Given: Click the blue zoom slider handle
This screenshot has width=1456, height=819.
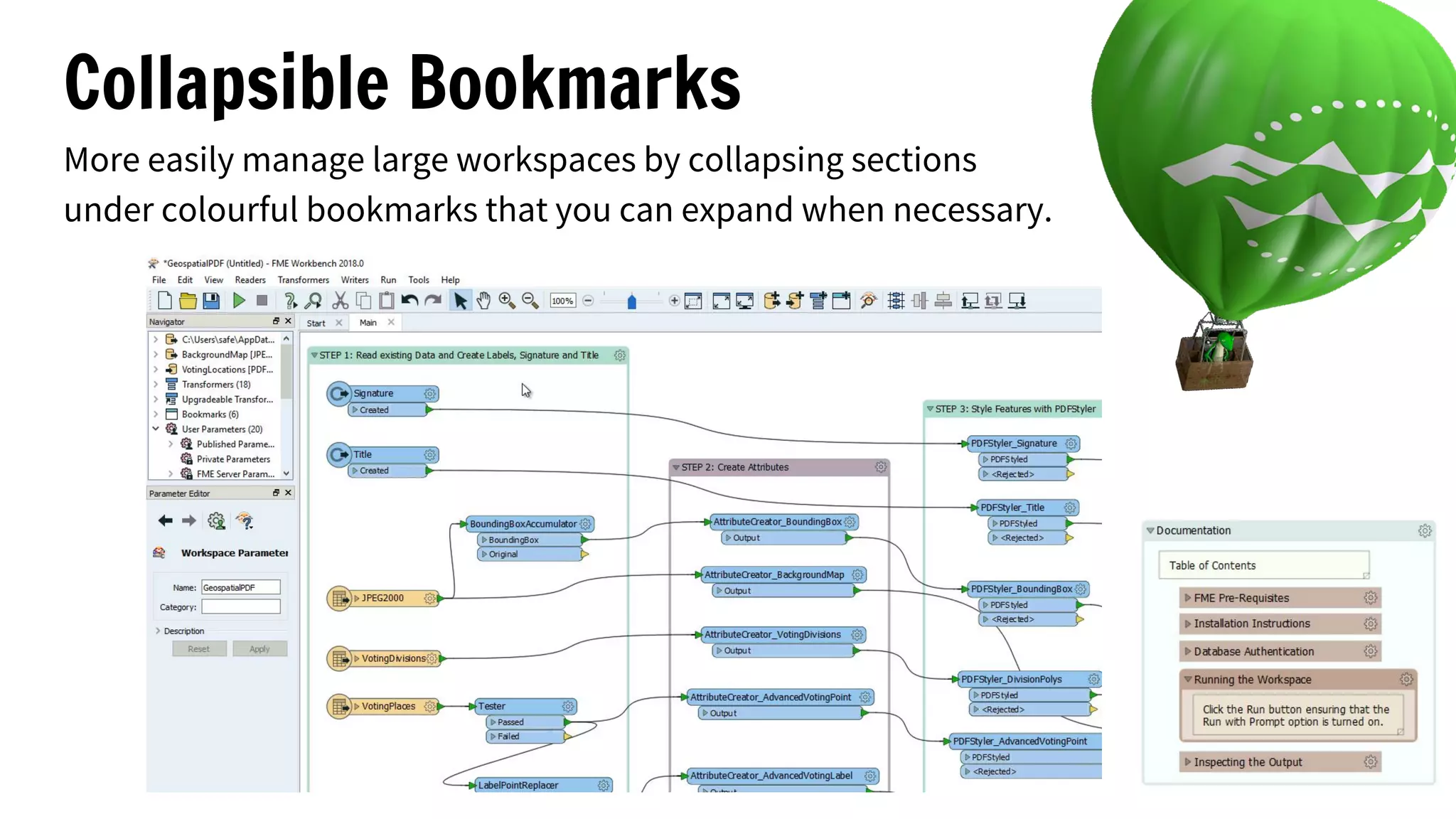Looking at the screenshot, I should (631, 301).
